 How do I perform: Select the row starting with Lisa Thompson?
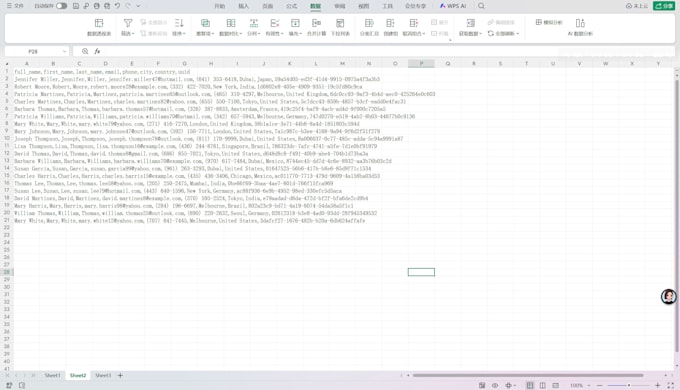pyautogui.click(x=195, y=146)
